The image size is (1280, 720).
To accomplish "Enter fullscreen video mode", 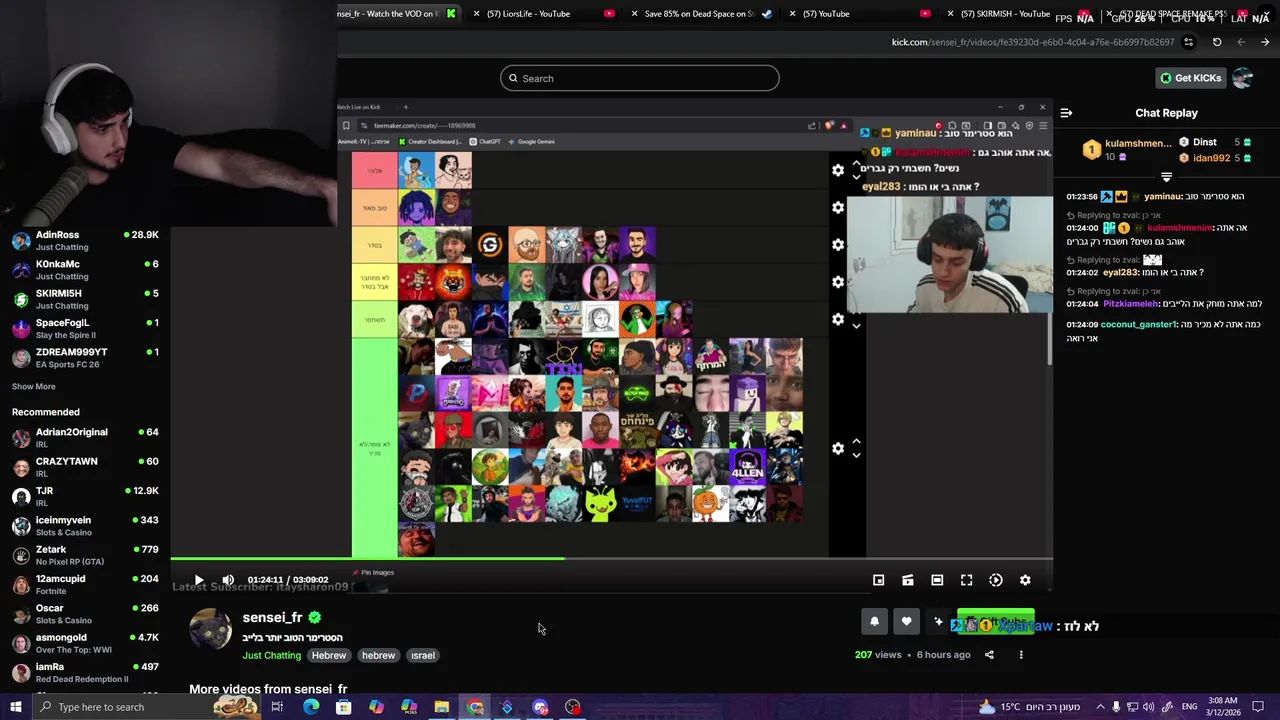I will 966,580.
